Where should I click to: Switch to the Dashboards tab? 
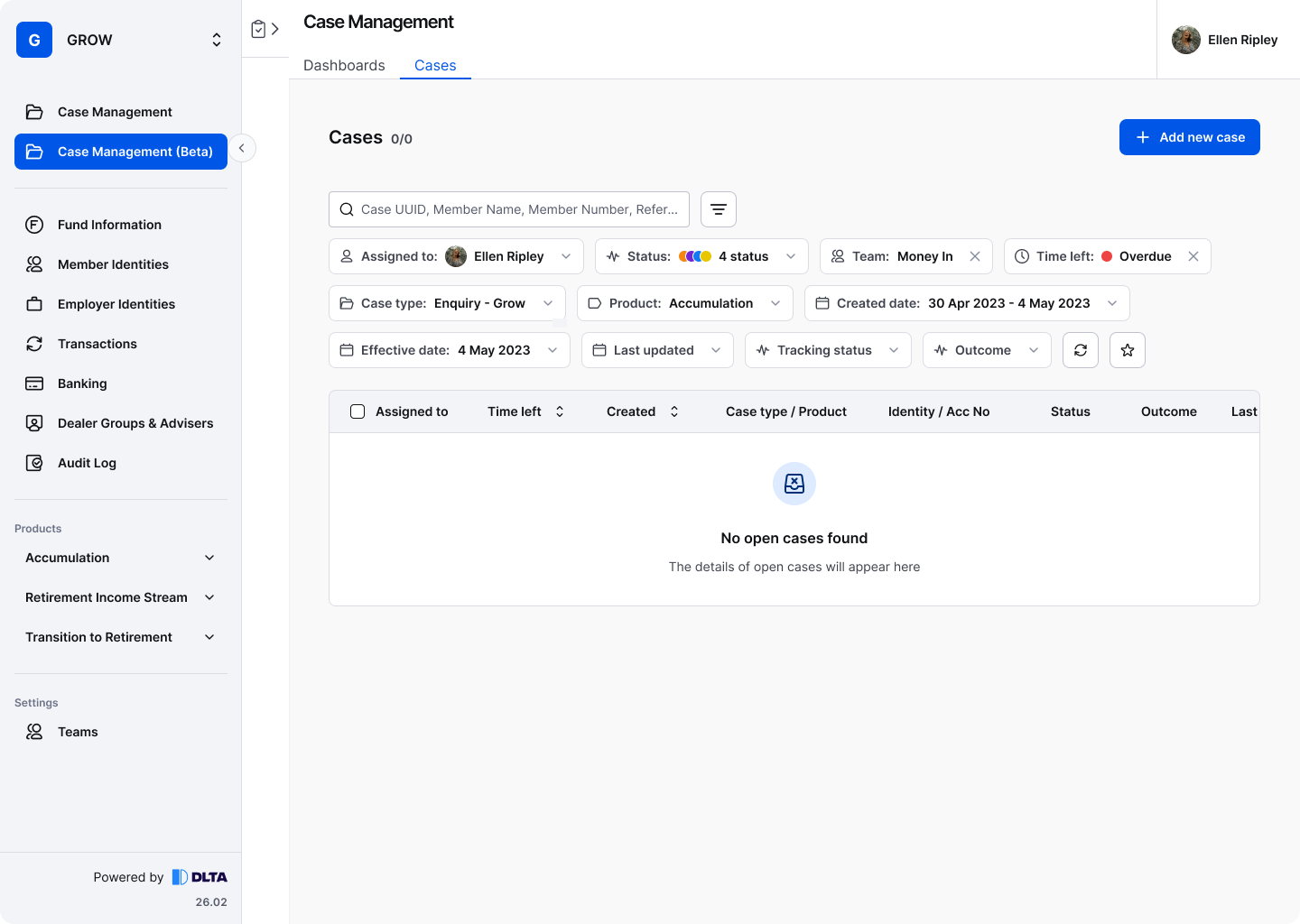(344, 65)
